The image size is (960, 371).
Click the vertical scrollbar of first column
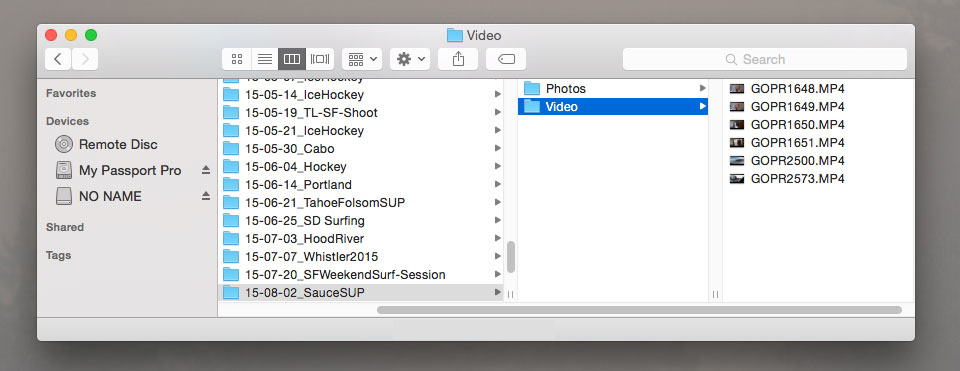pyautogui.click(x=511, y=257)
